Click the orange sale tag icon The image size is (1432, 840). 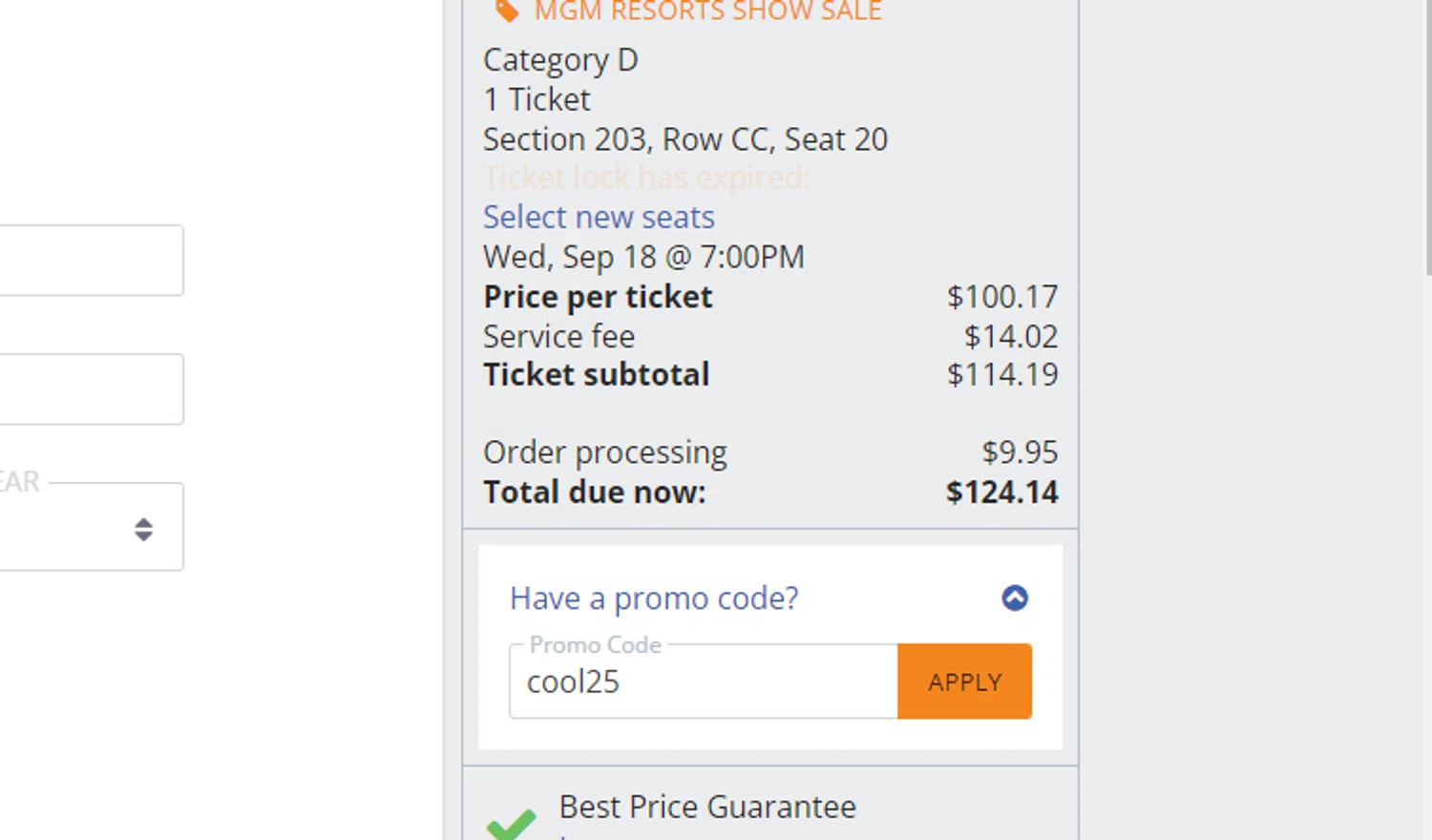click(x=506, y=10)
